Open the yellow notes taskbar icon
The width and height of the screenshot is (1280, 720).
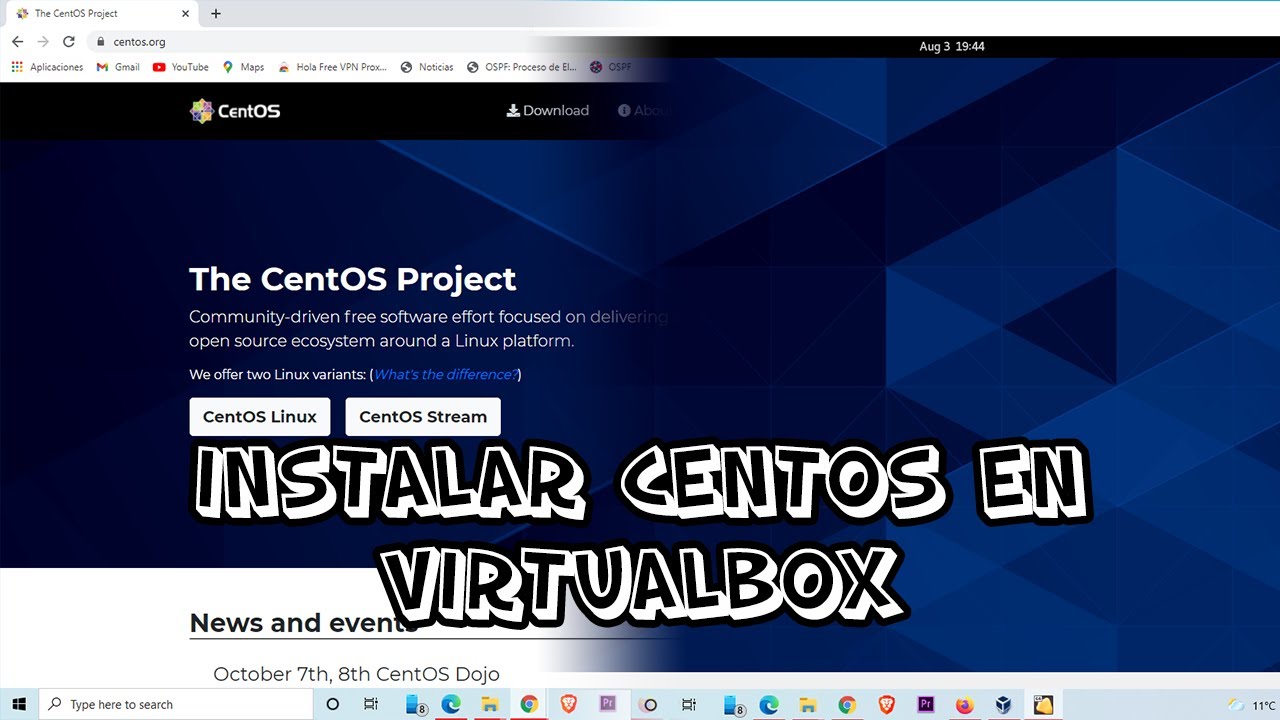(x=1043, y=704)
